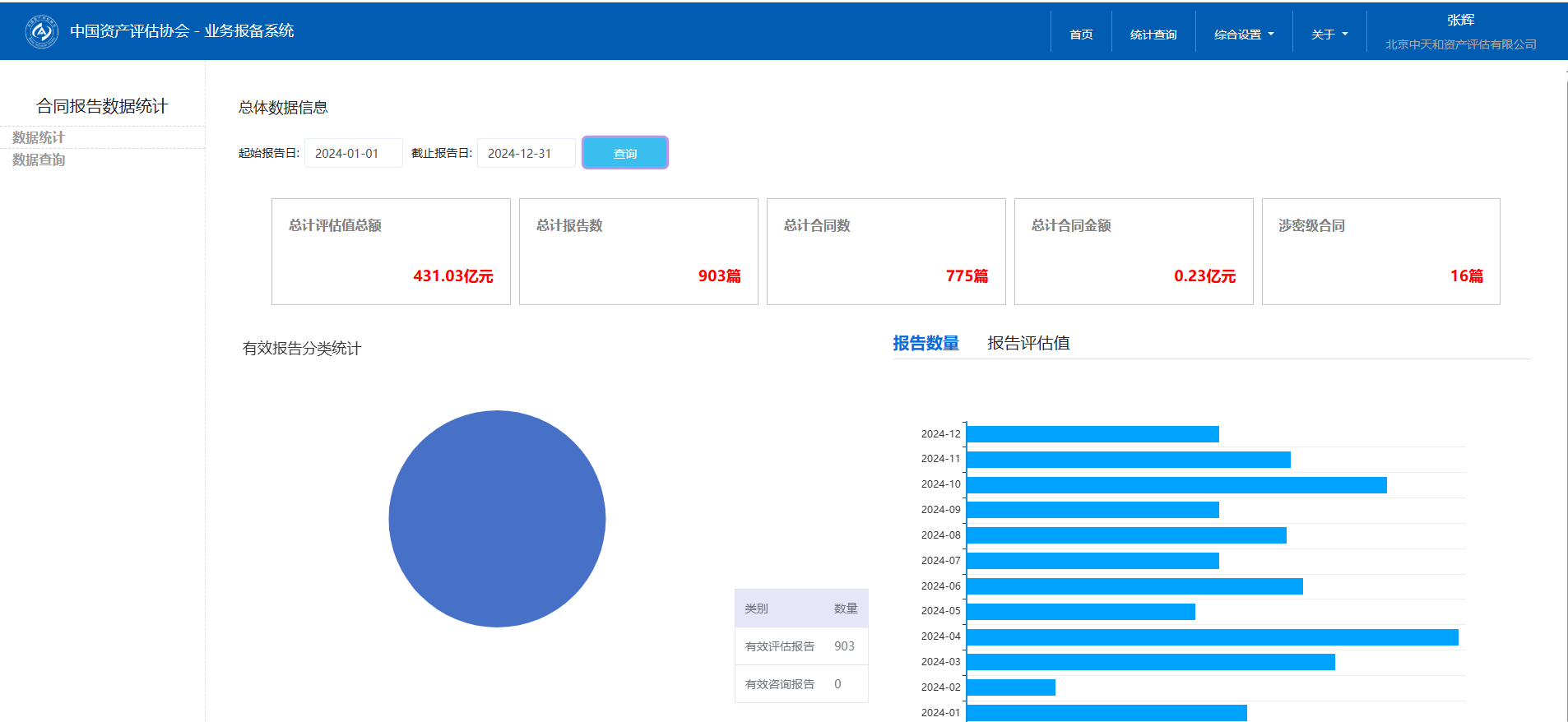
Task: Select 数据统计 in the sidebar
Action: tap(39, 137)
